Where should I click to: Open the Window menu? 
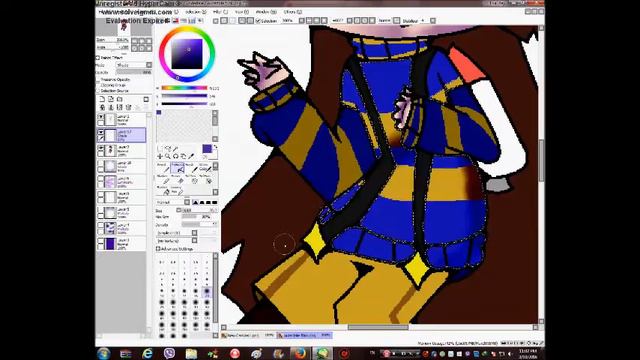[x=266, y=12]
